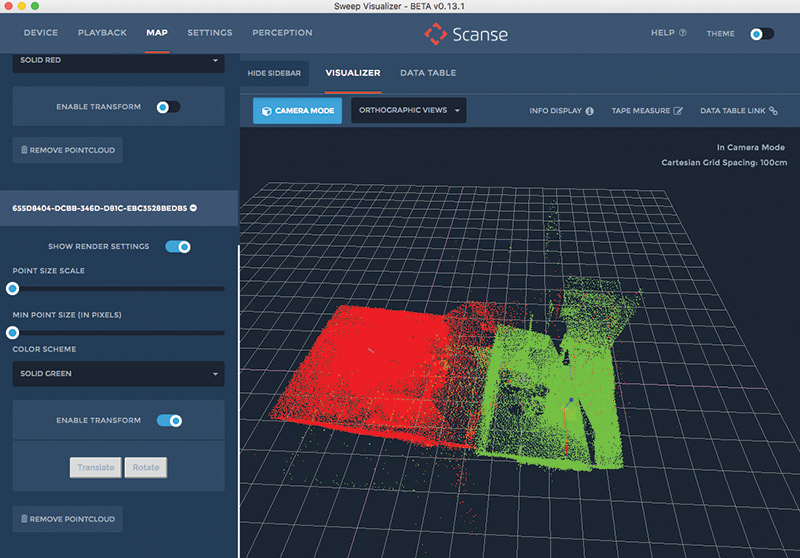Open the Device tab
The width and height of the screenshot is (800, 558).
[x=41, y=33]
